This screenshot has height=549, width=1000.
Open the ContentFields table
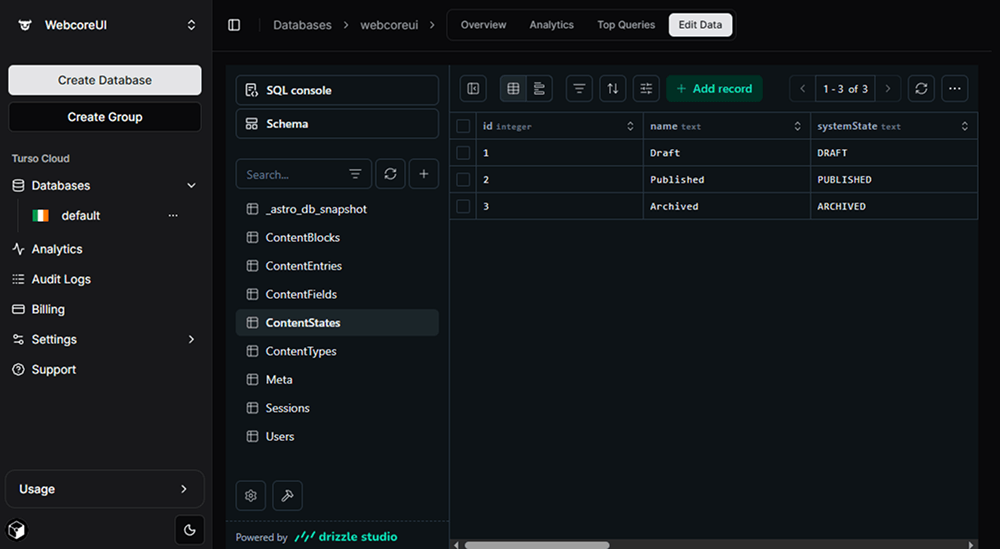click(x=337, y=294)
